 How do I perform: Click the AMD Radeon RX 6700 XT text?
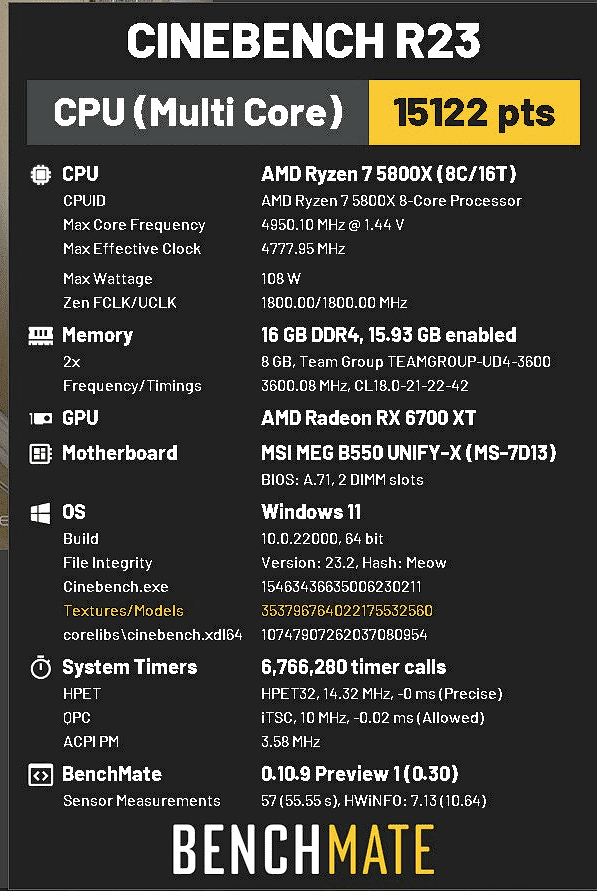[x=368, y=419]
